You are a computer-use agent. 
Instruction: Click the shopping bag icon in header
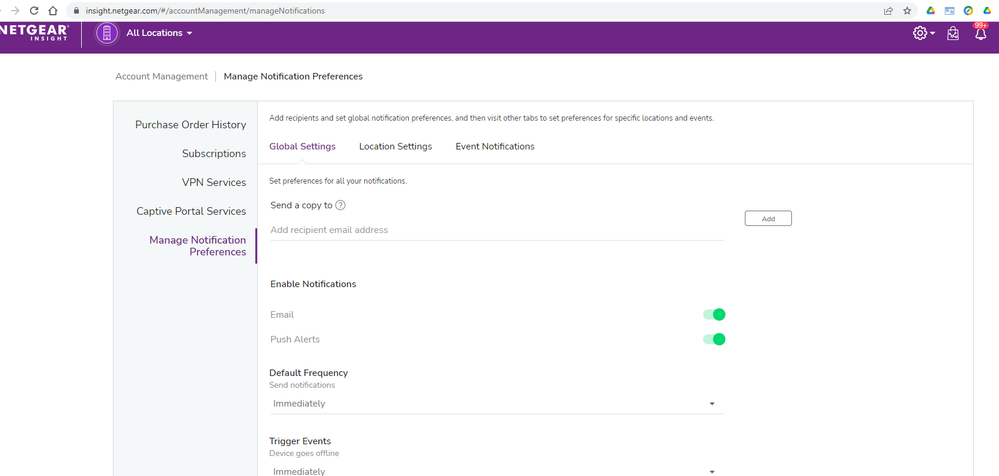click(x=953, y=33)
